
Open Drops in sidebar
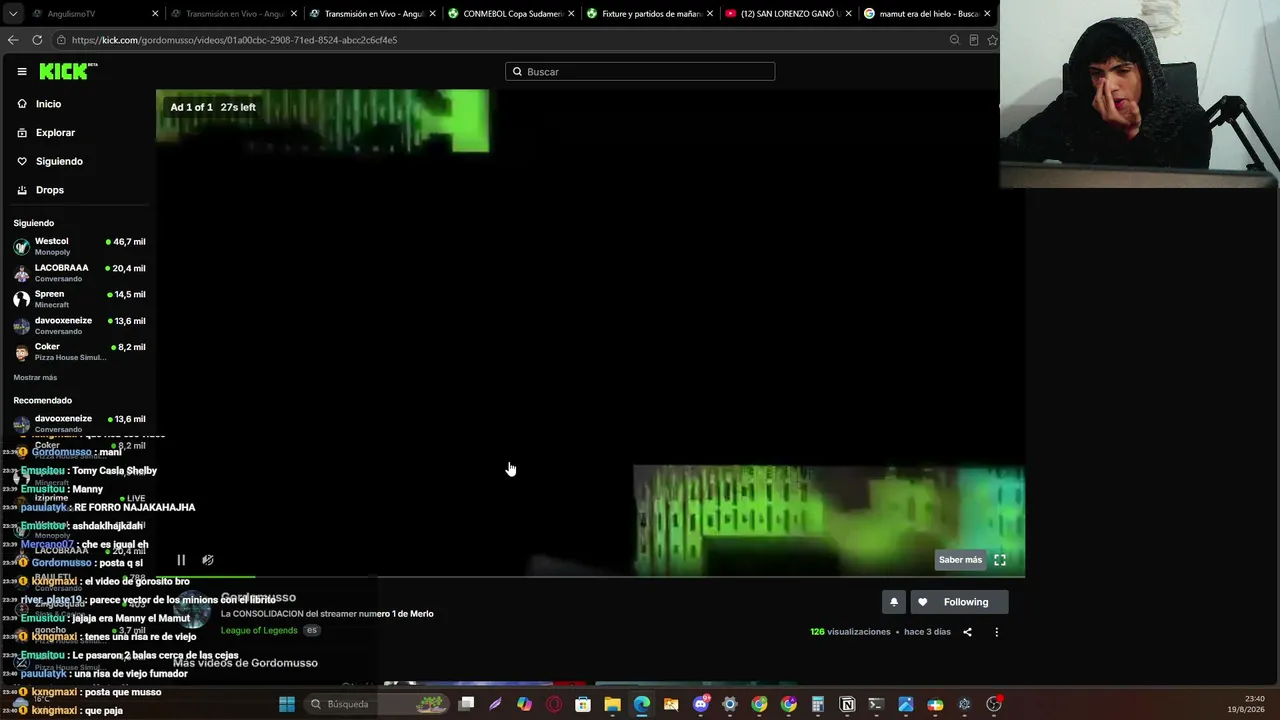point(49,190)
